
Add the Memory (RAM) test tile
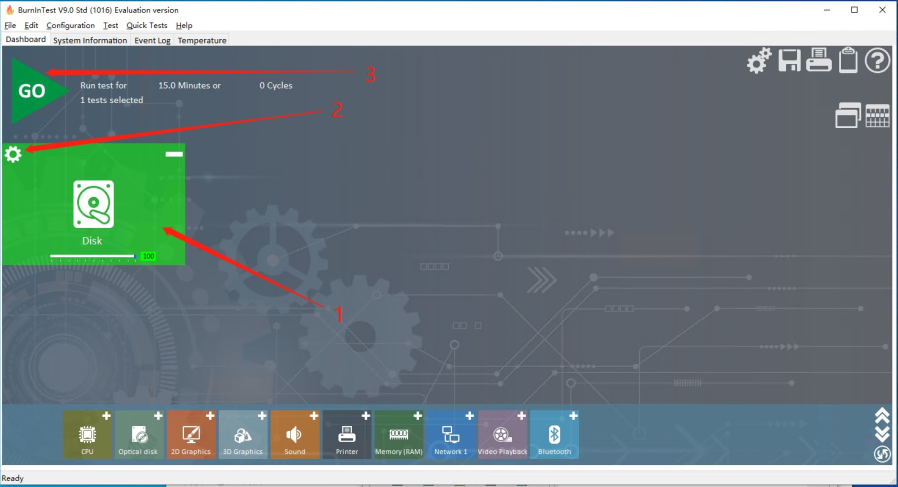point(399,434)
